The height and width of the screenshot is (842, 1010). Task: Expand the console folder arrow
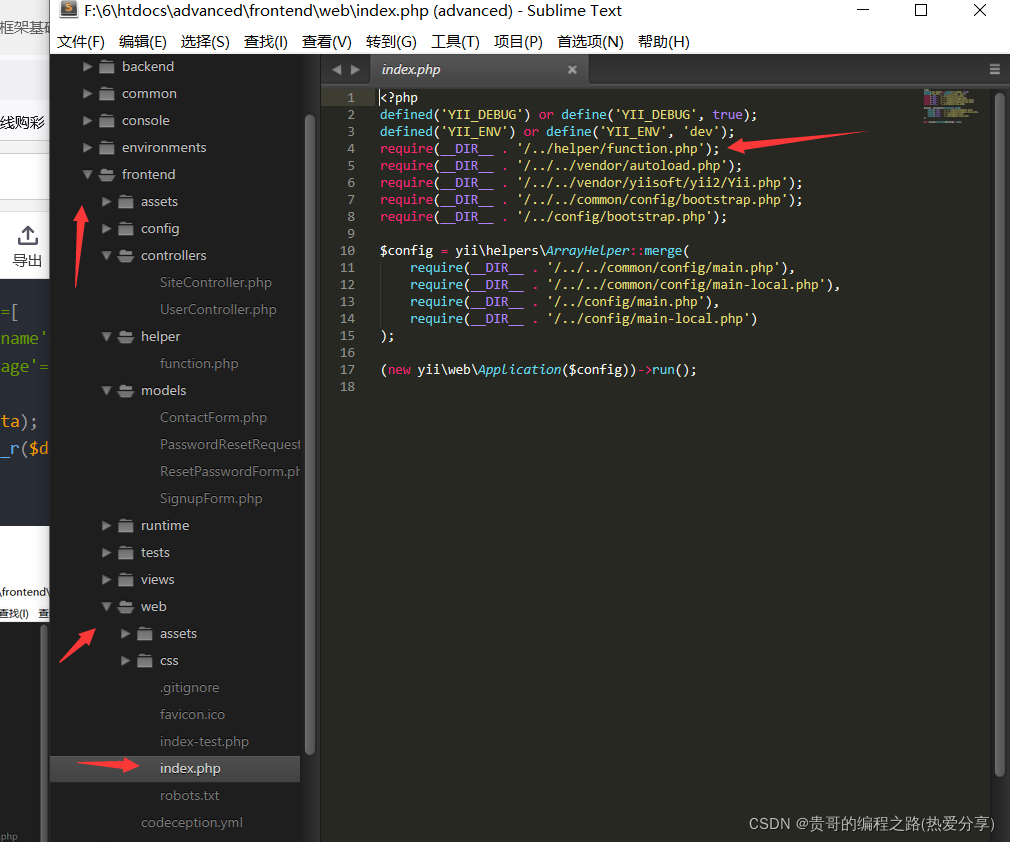click(88, 120)
